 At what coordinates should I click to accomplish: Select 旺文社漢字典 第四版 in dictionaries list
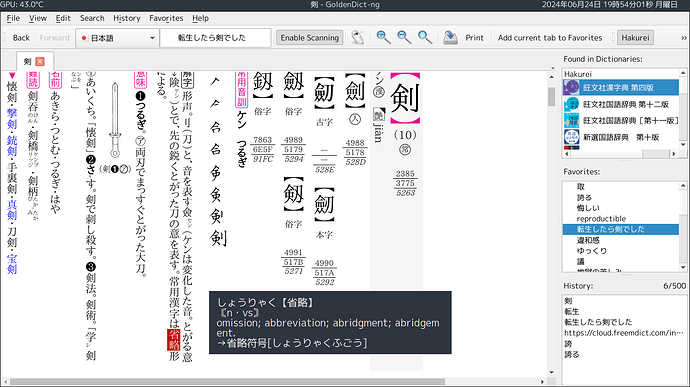[621, 88]
